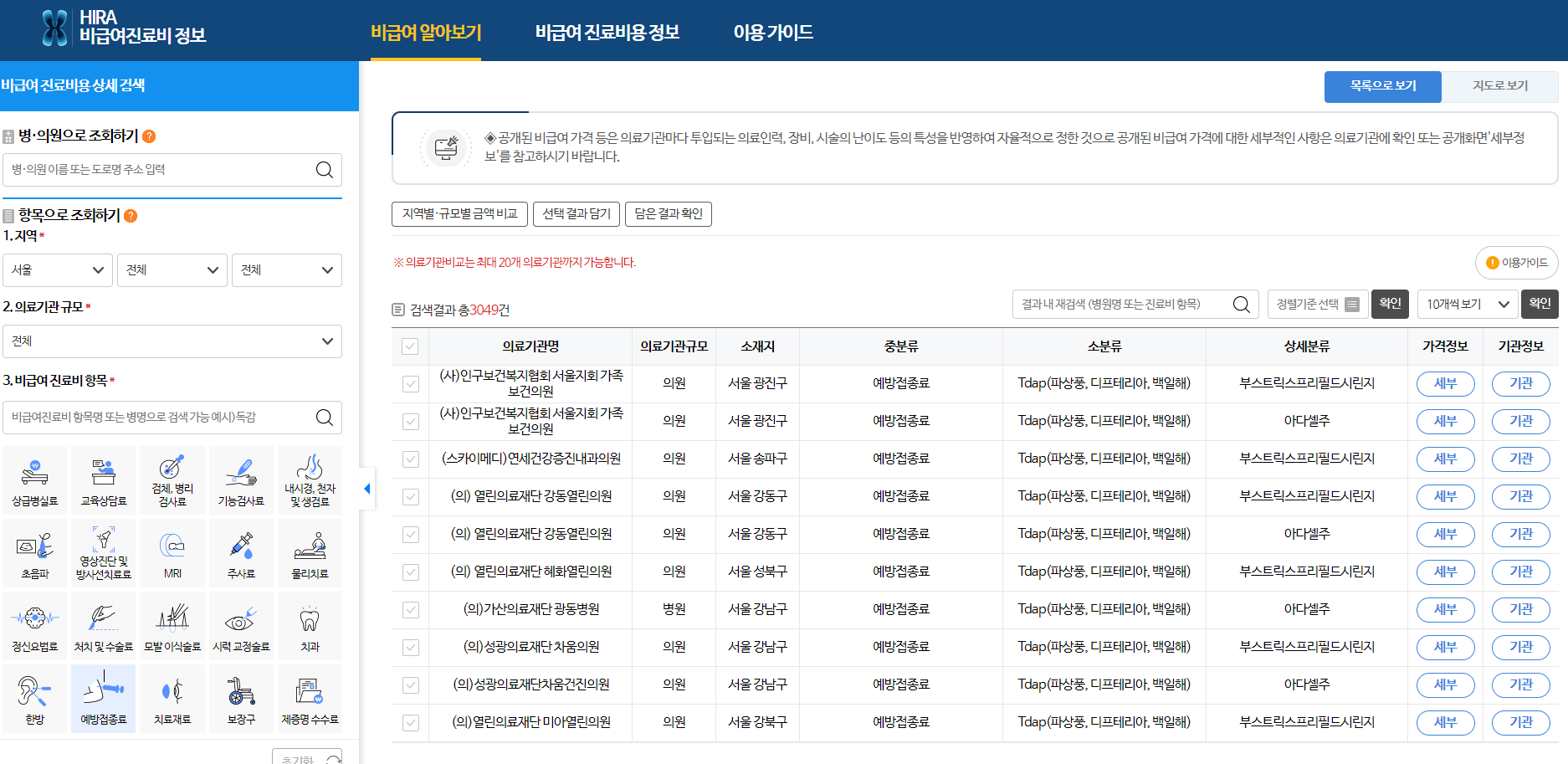Expand the 의료기관 규모 dropdown
The image size is (1568, 764).
click(172, 341)
